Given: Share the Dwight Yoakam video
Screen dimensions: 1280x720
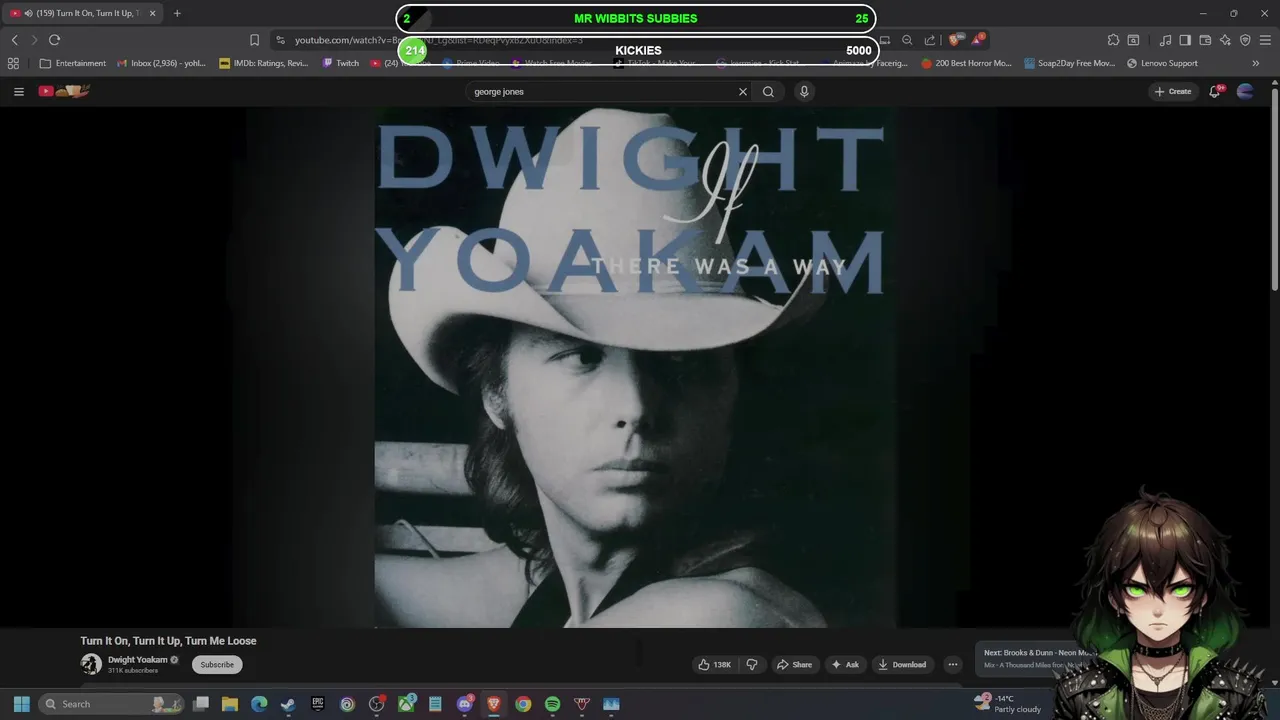Looking at the screenshot, I should click(x=794, y=664).
